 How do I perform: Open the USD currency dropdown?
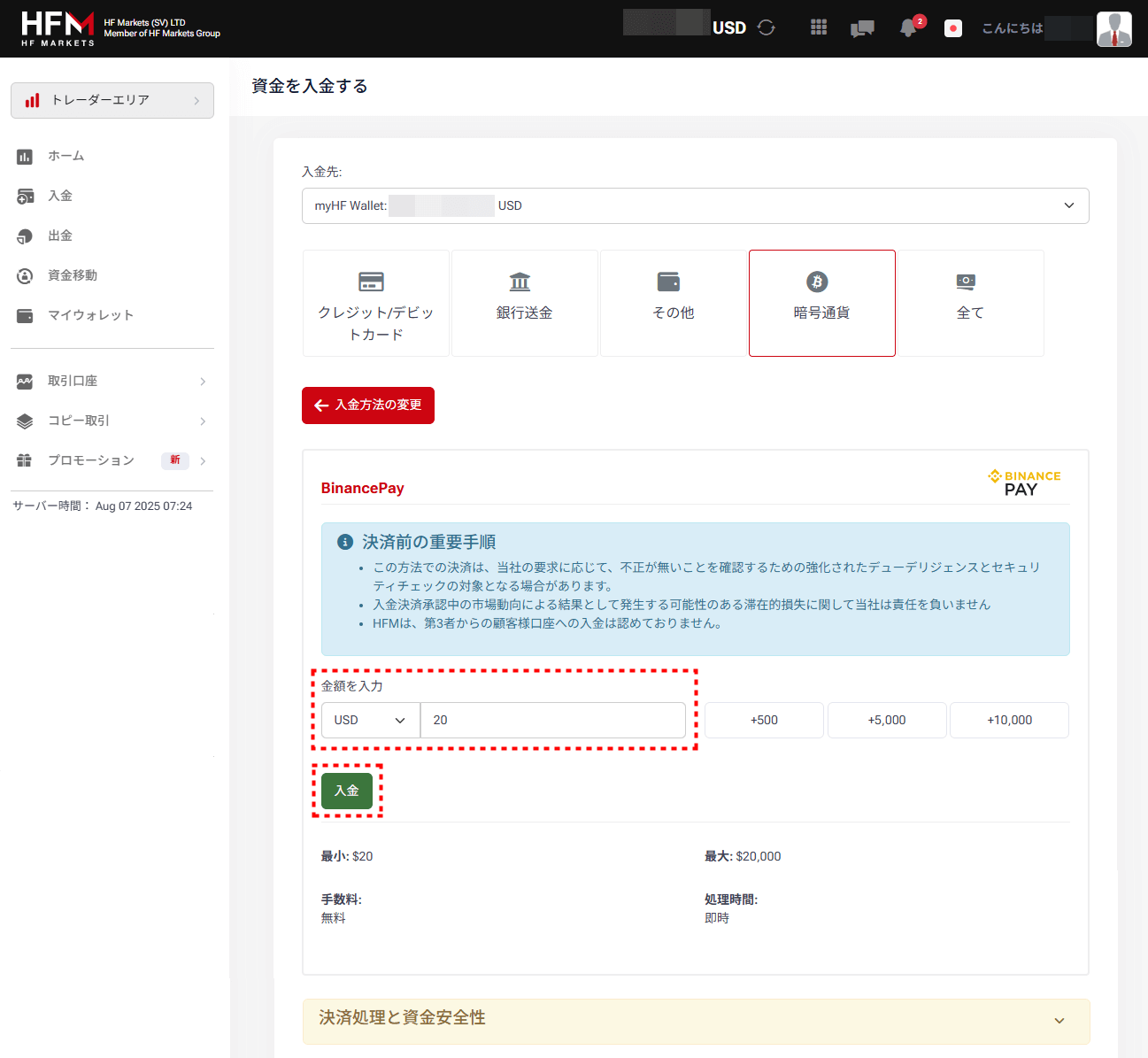[x=371, y=720]
